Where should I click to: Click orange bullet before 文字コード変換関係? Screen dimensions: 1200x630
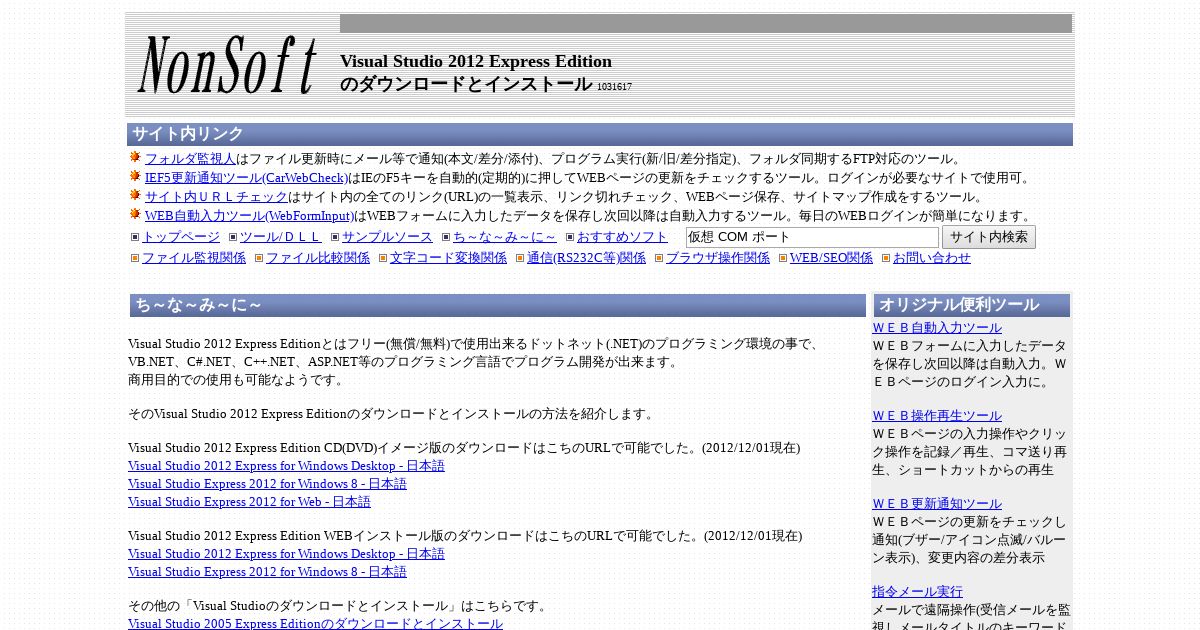pos(383,258)
